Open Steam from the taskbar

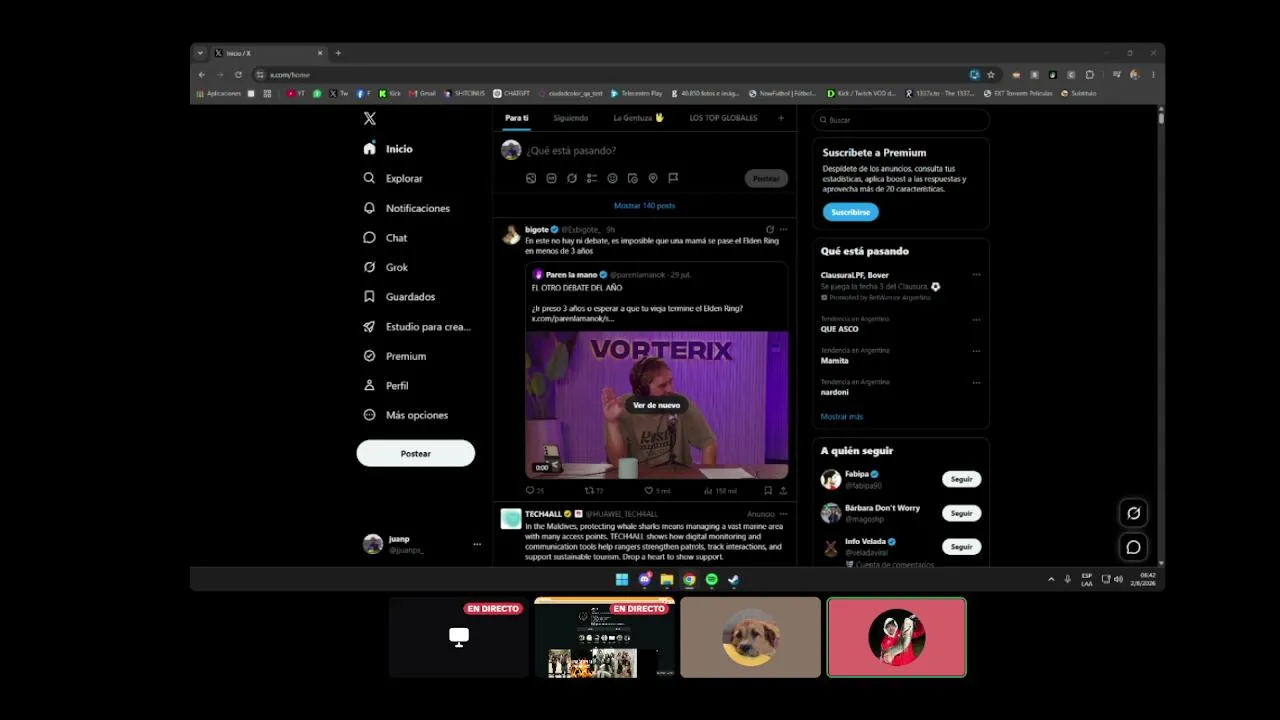pos(733,580)
